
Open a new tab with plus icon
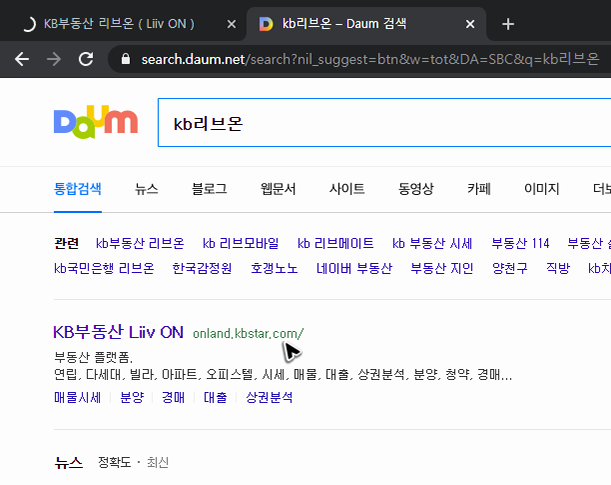(508, 24)
